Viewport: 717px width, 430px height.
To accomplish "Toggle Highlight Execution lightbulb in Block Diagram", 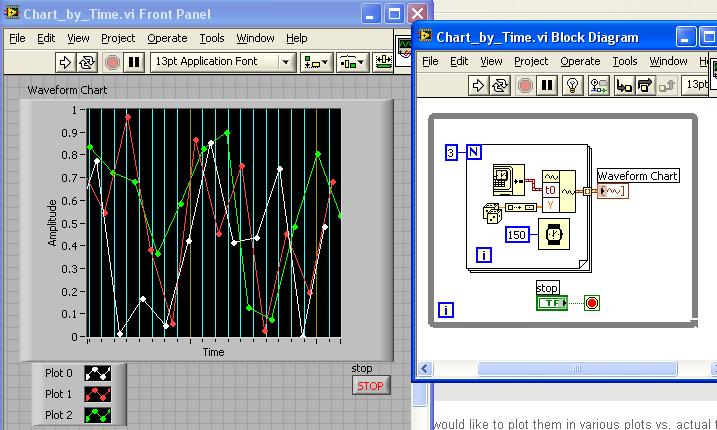I will [x=573, y=85].
